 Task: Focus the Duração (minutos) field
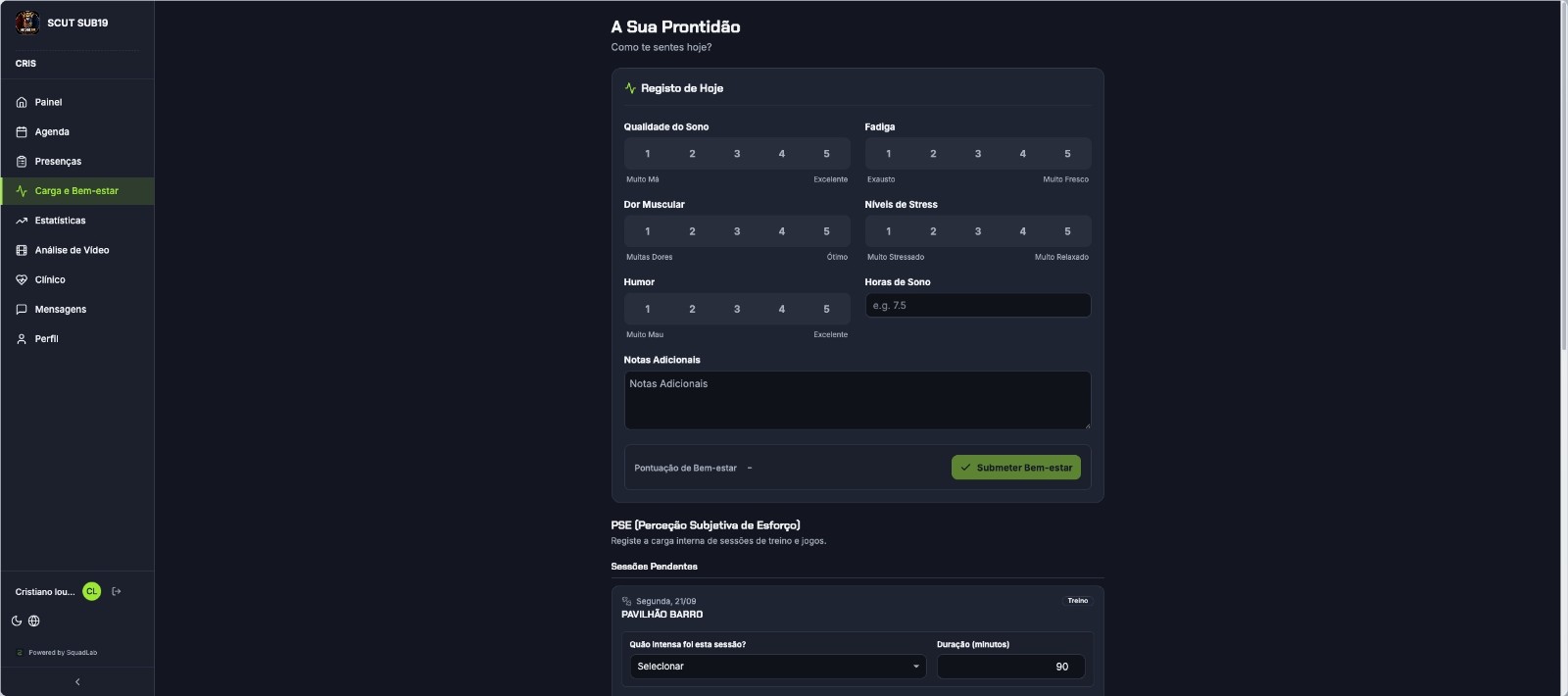tap(1010, 667)
